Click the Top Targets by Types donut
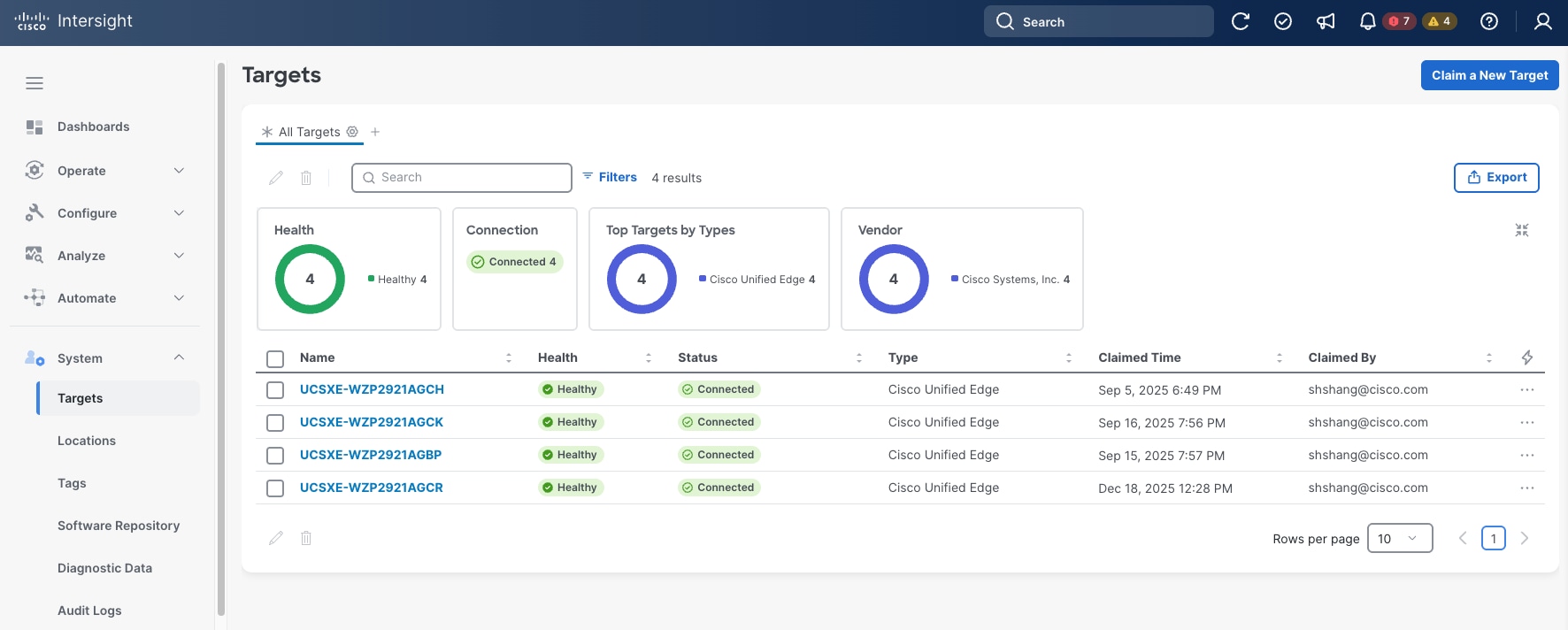This screenshot has width=1568, height=630. 642,279
